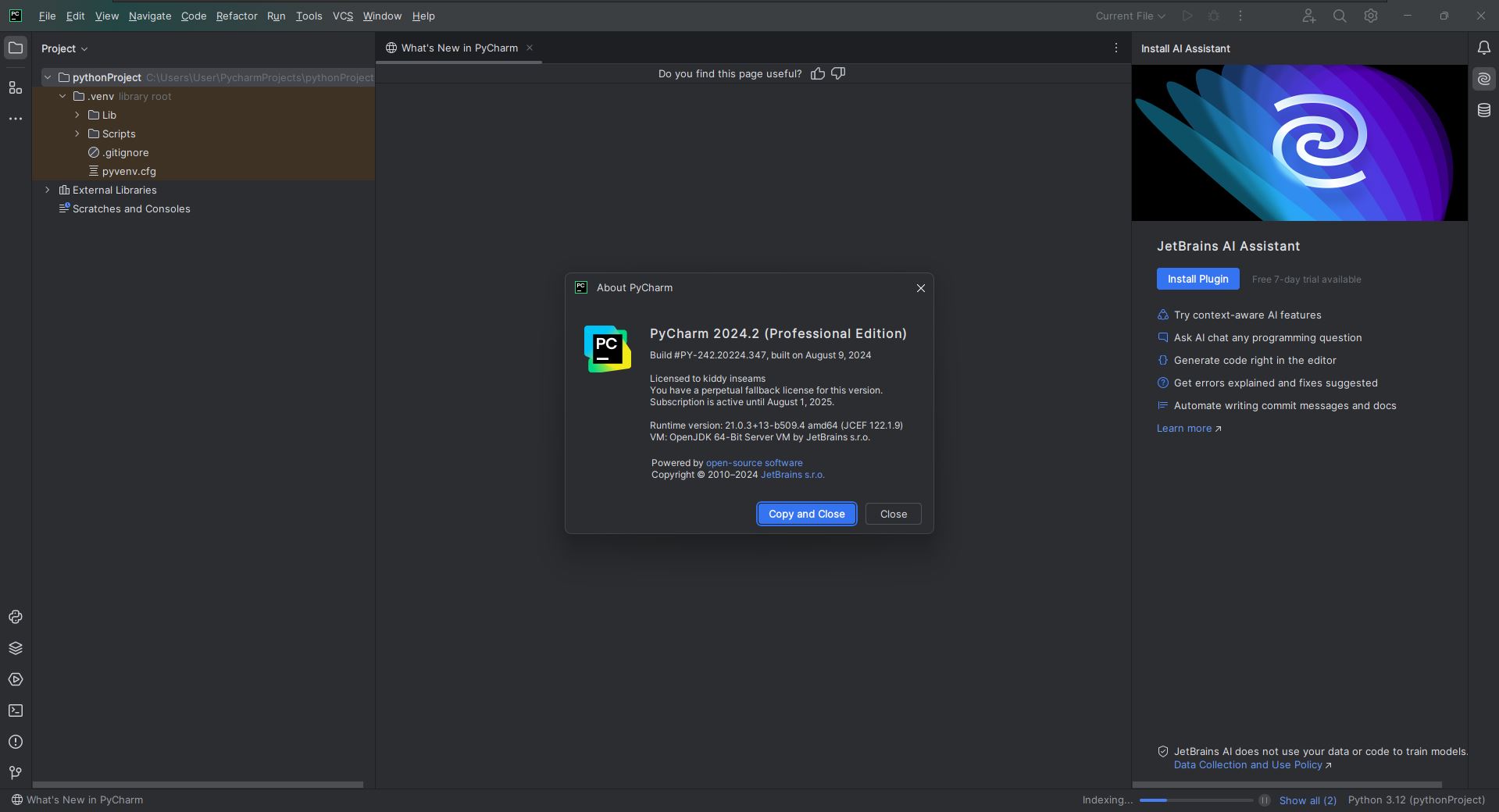Open the Git version control tool window

(x=16, y=773)
